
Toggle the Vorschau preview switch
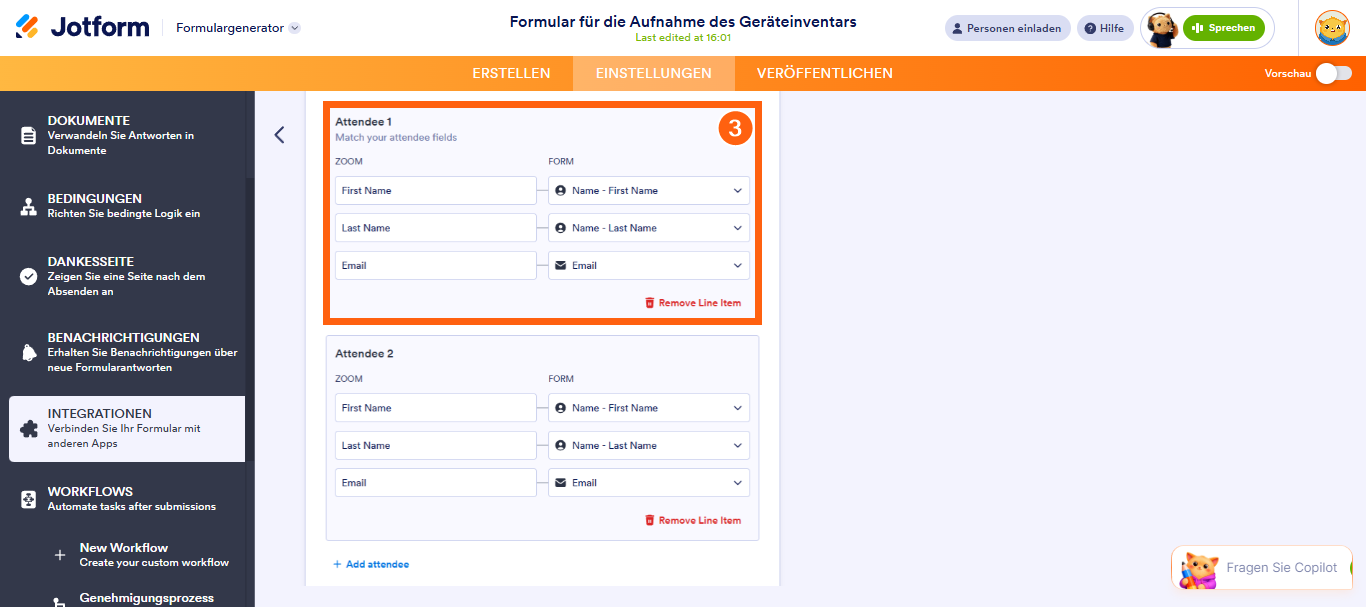coord(1334,73)
